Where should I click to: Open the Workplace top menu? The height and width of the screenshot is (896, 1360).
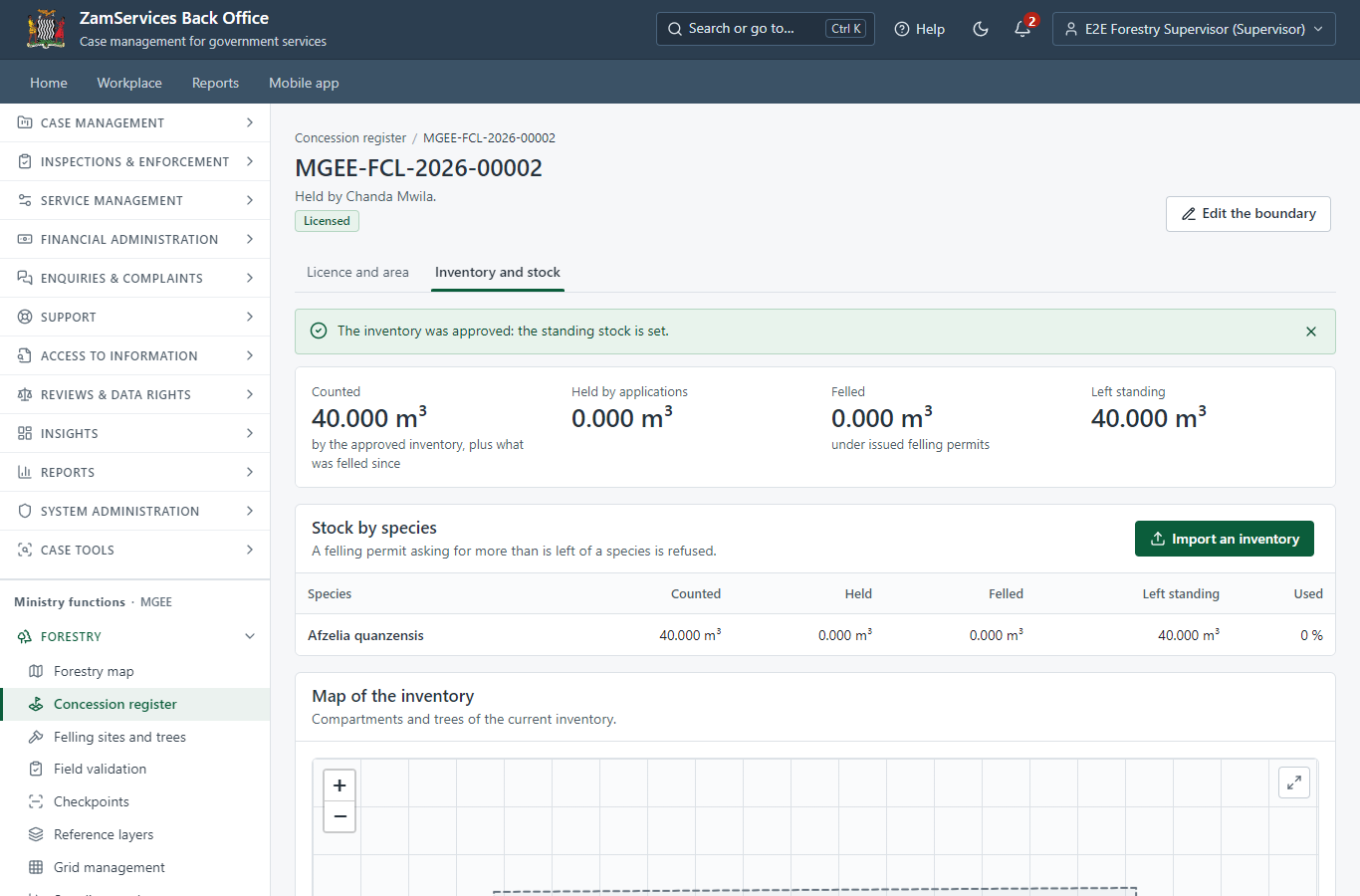129,83
